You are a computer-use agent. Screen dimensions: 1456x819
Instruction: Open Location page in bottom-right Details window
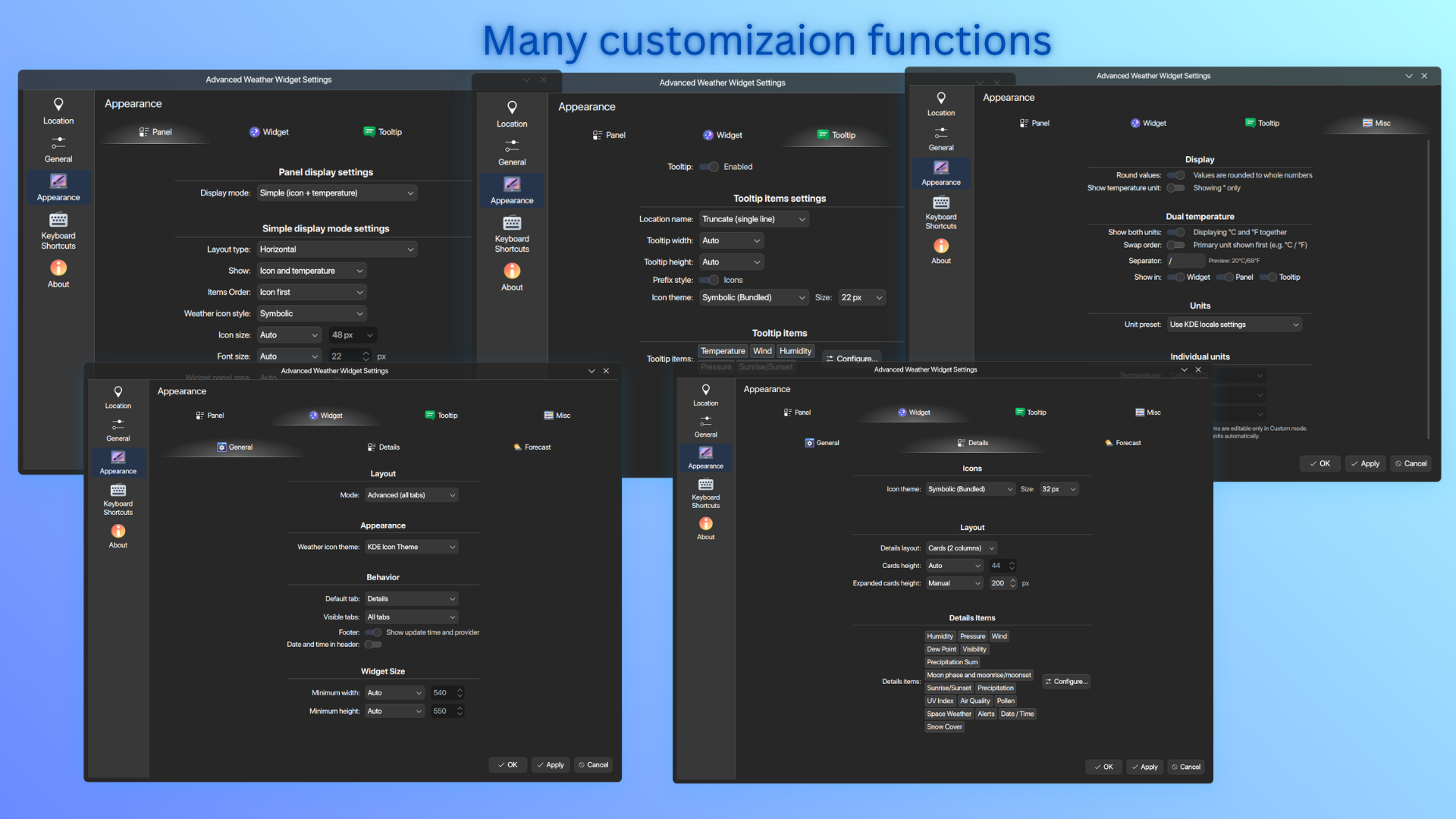pos(705,395)
